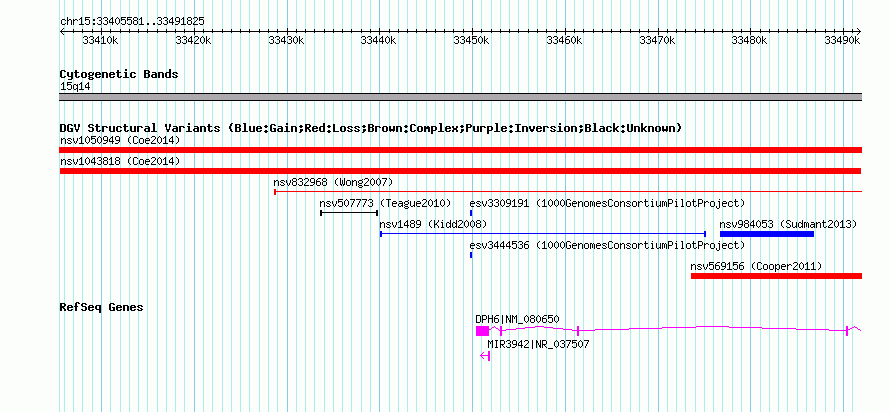Click the nsv507773 (Teague2010) label
The width and height of the screenshot is (890, 412).
pyautogui.click(x=385, y=203)
